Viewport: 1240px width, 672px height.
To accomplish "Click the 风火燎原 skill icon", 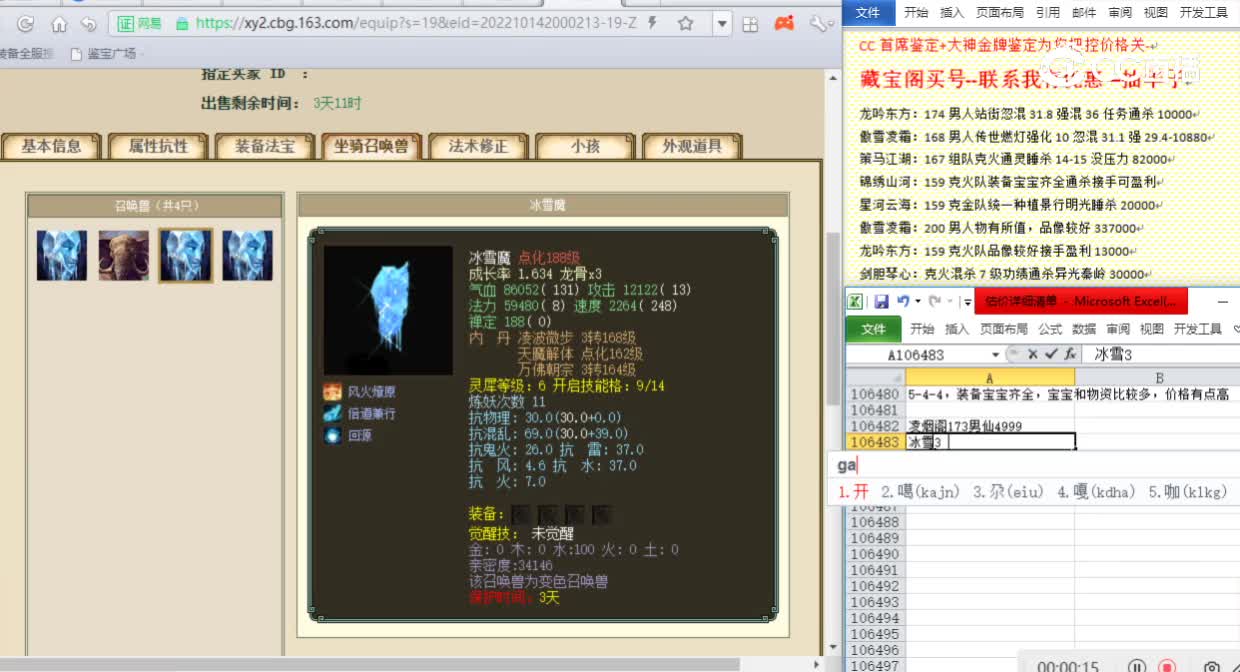I will point(332,391).
